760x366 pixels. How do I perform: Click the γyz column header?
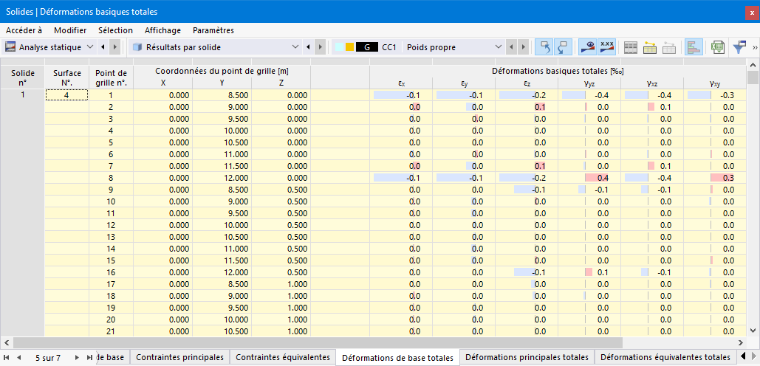[589, 83]
